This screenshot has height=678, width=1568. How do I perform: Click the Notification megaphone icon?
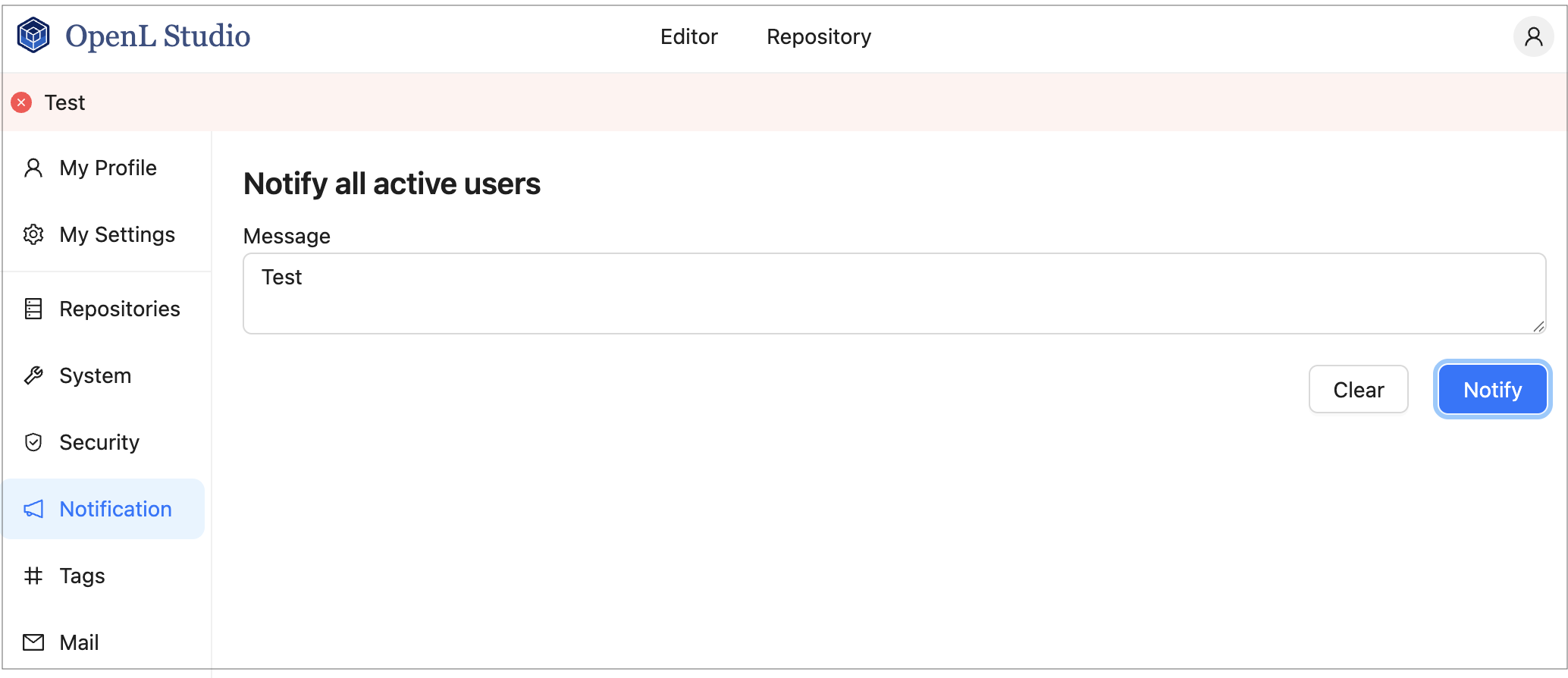[33, 509]
